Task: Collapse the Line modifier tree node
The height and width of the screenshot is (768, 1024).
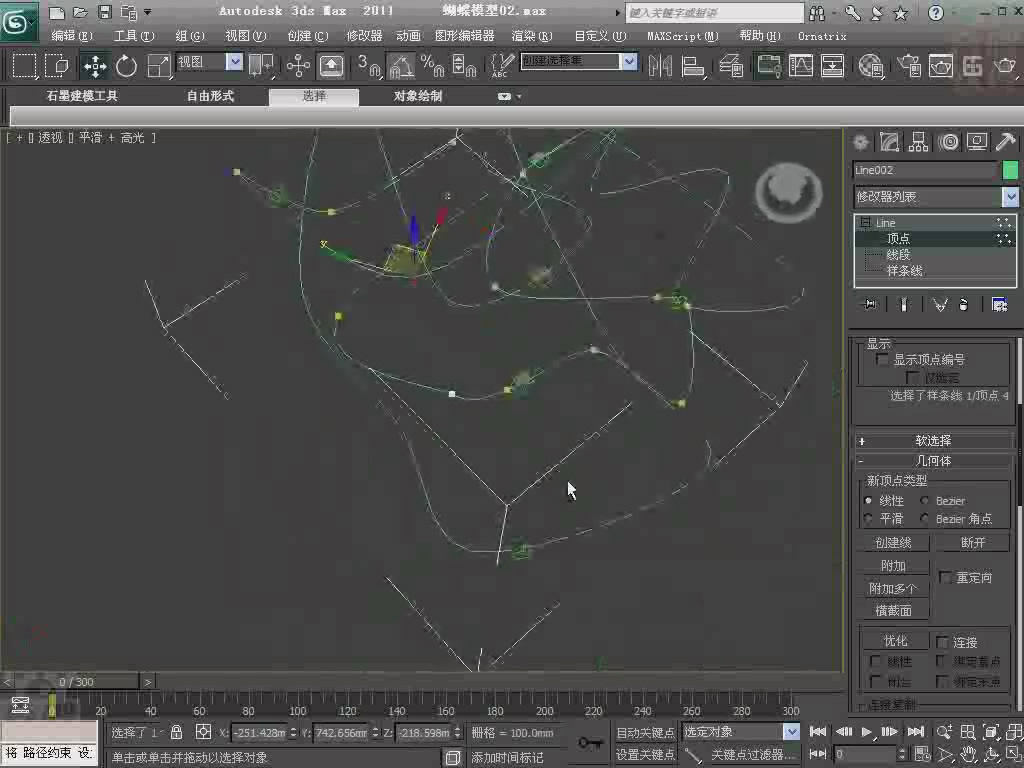Action: coord(865,223)
